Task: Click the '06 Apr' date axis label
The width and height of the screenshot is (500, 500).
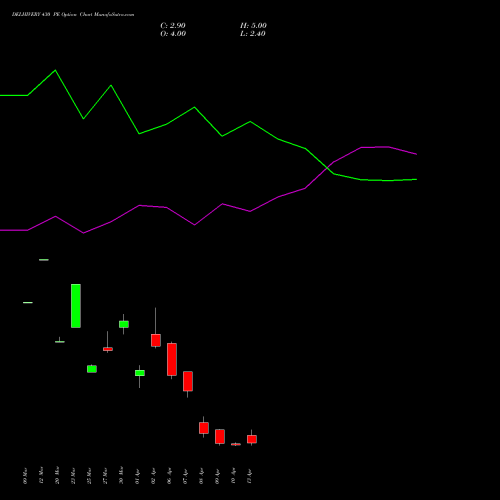Action: (x=169, y=477)
